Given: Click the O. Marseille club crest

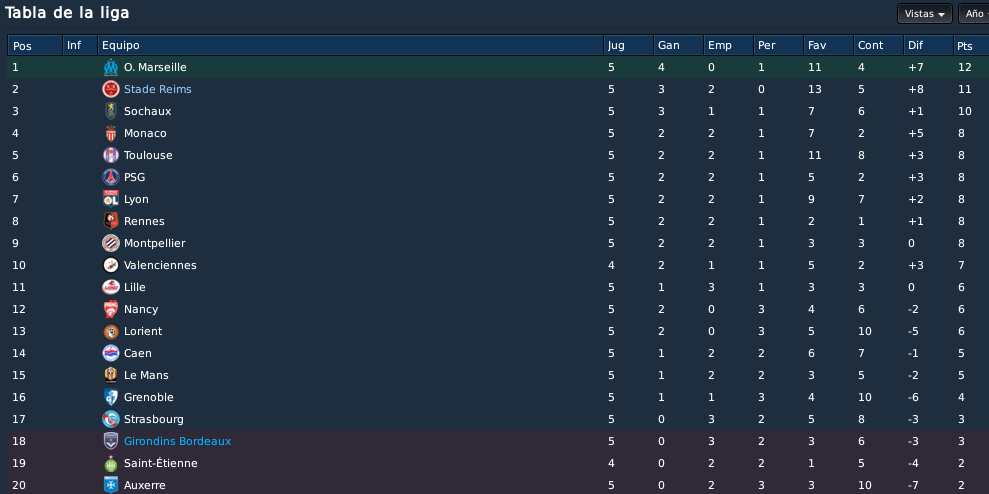Looking at the screenshot, I should pyautogui.click(x=111, y=68).
